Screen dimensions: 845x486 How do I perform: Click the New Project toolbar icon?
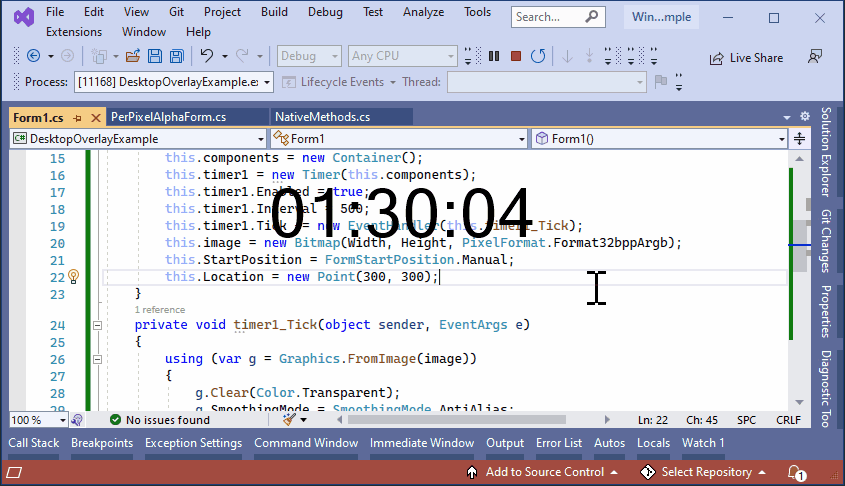99,55
